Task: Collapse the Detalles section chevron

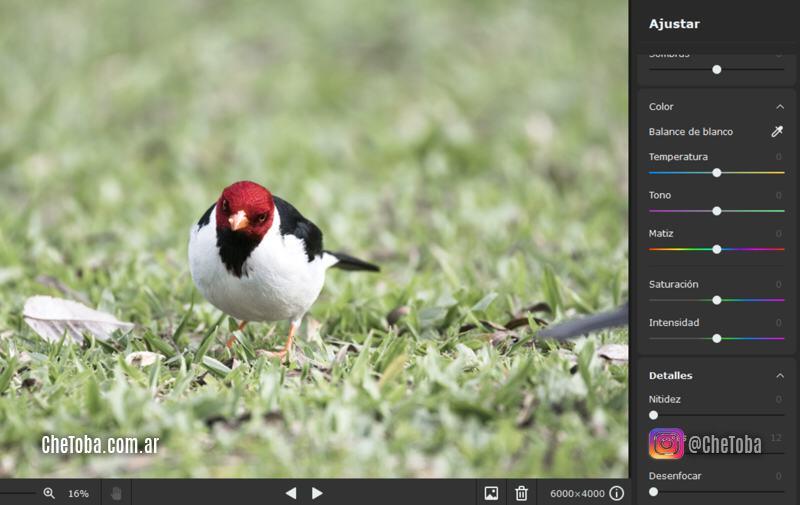Action: tap(780, 376)
